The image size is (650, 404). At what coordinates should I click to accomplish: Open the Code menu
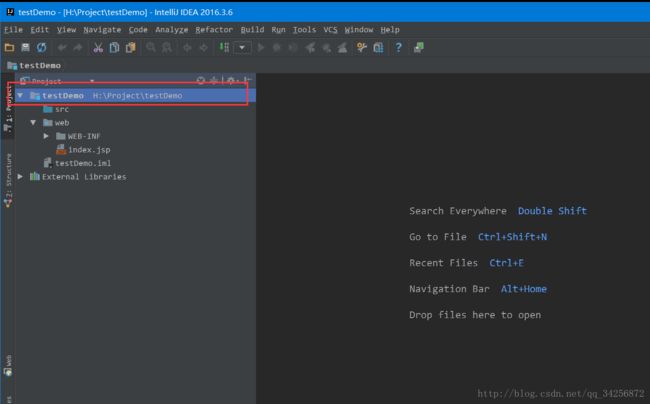(x=138, y=30)
